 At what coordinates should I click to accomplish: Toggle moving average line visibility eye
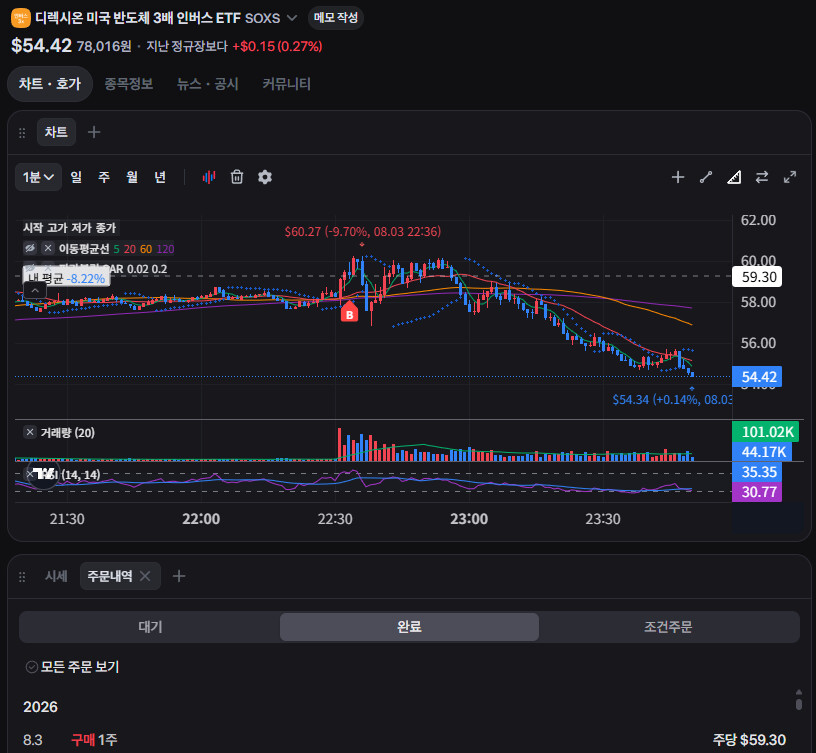30,248
